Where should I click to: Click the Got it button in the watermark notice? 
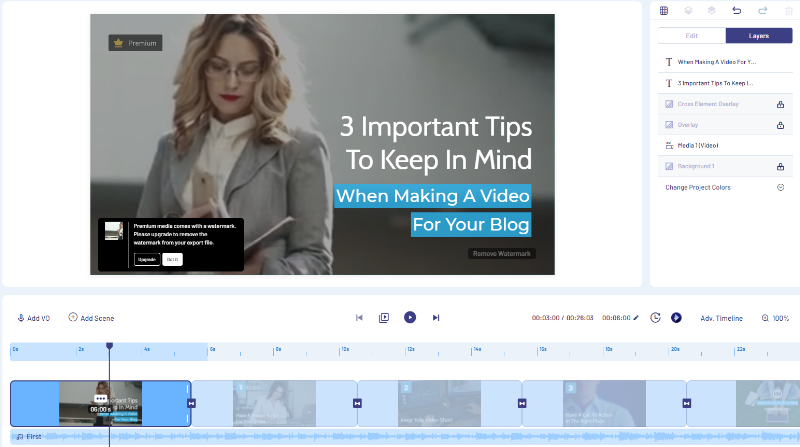172,259
